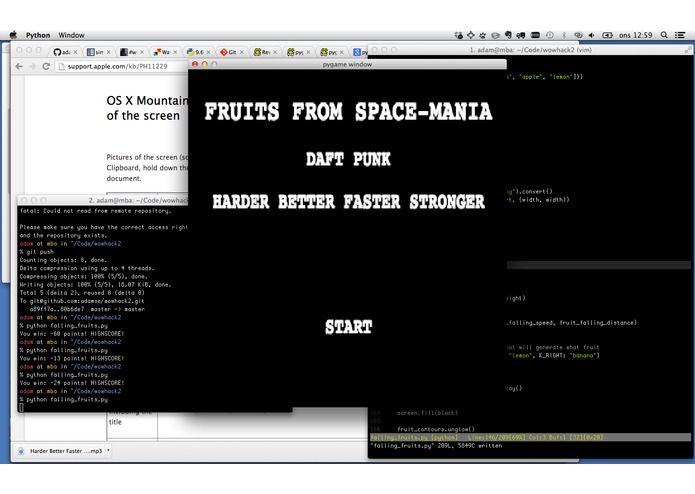The height and width of the screenshot is (494, 695).
Task: Go back in the Chrome browser
Action: click(x=19, y=66)
